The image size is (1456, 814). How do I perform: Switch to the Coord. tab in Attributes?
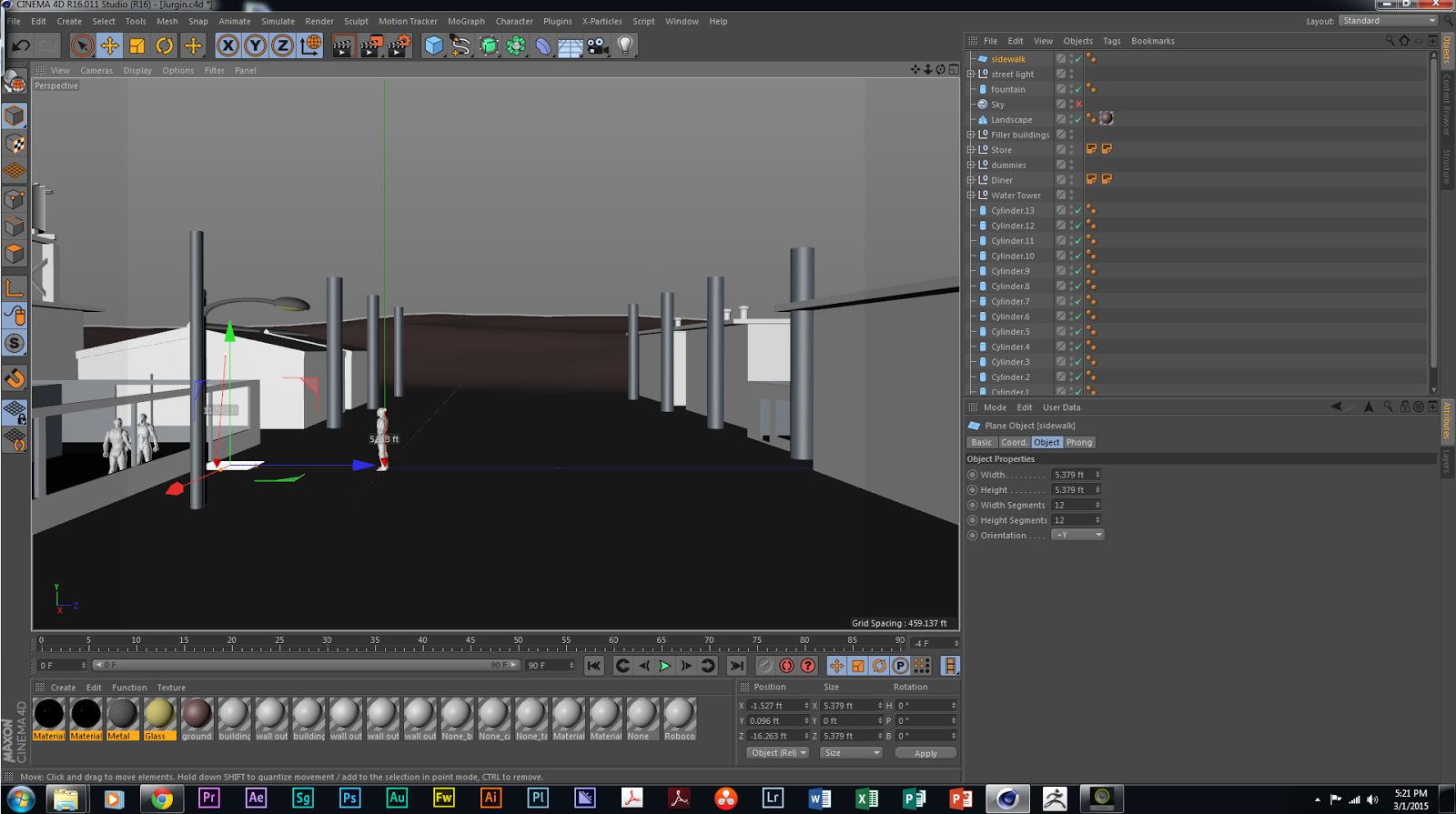[1014, 442]
